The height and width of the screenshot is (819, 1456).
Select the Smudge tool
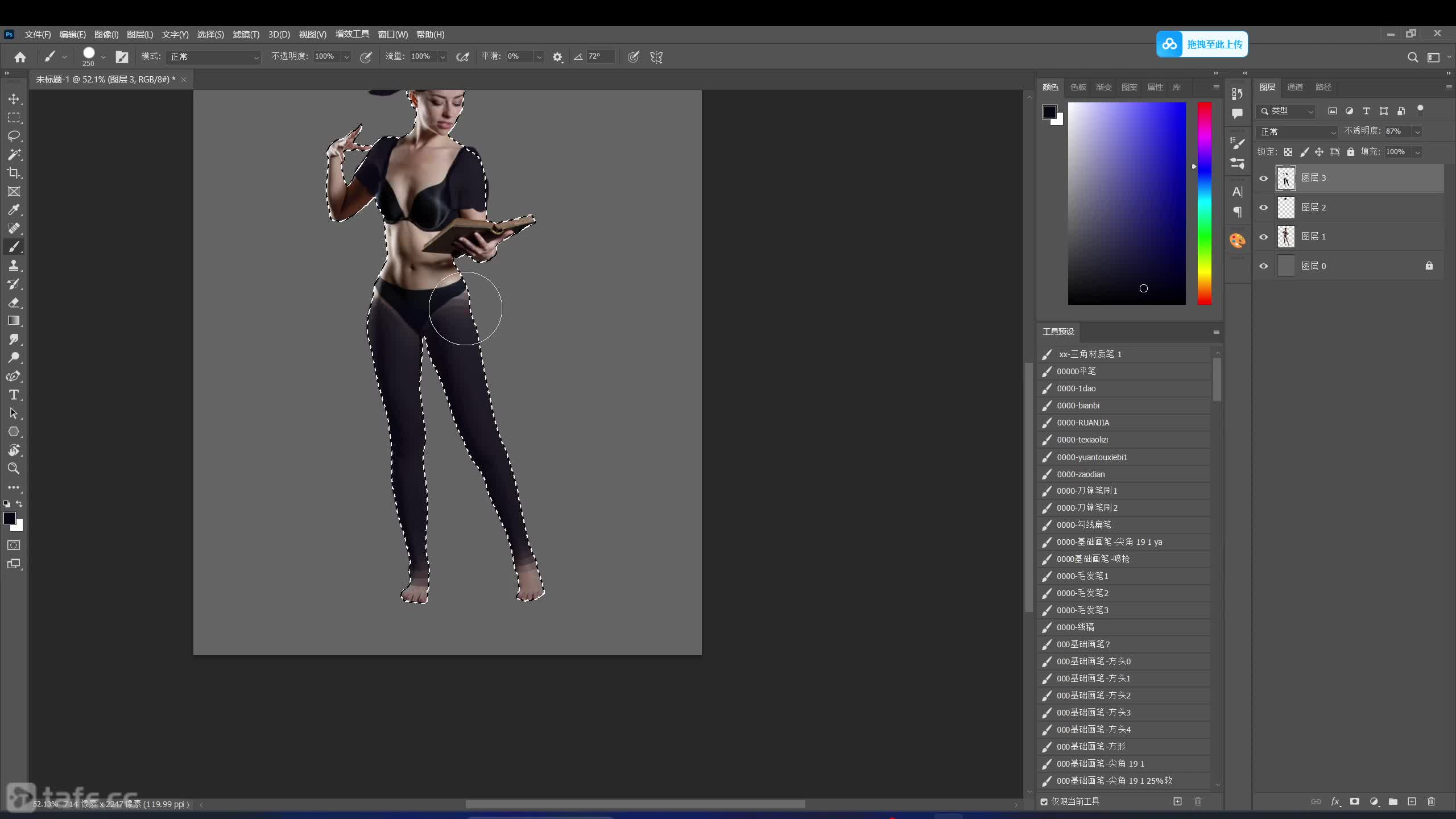tap(14, 340)
